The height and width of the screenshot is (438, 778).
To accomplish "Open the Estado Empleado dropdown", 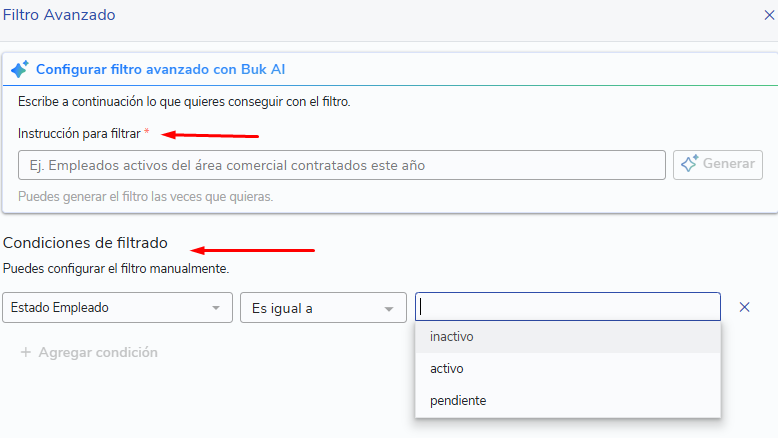I will [x=118, y=308].
